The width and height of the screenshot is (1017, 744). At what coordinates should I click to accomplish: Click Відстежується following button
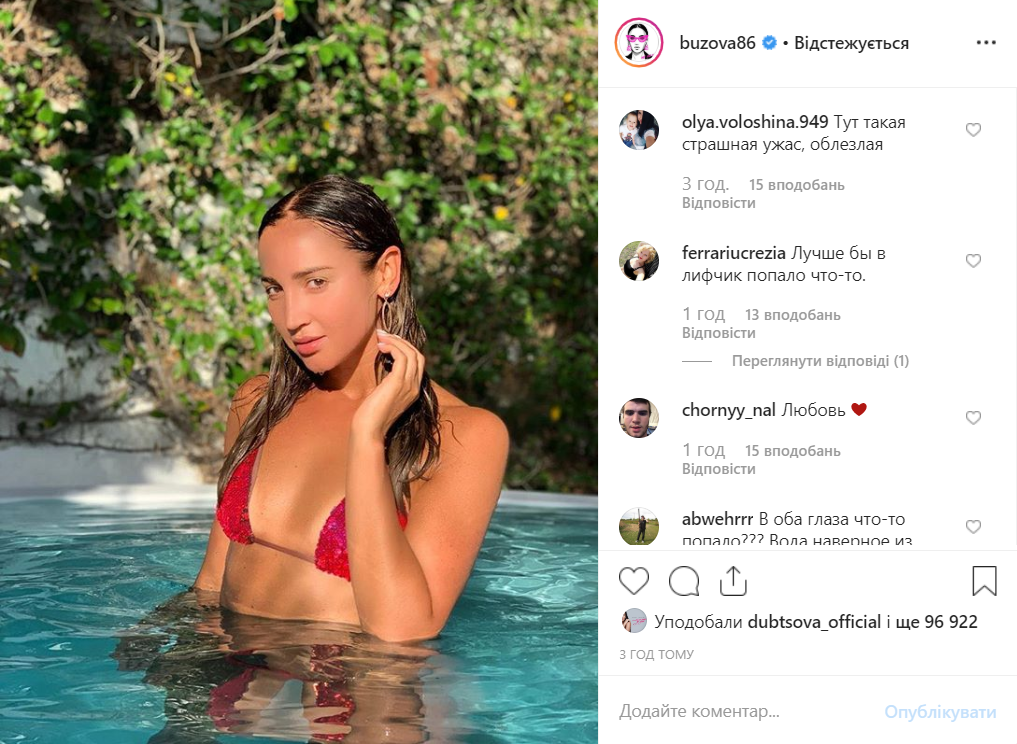(x=851, y=43)
